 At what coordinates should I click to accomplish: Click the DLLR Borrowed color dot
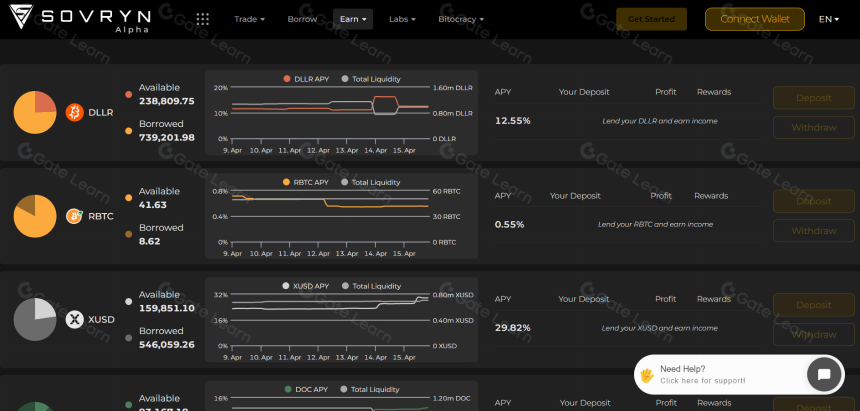[128, 131]
